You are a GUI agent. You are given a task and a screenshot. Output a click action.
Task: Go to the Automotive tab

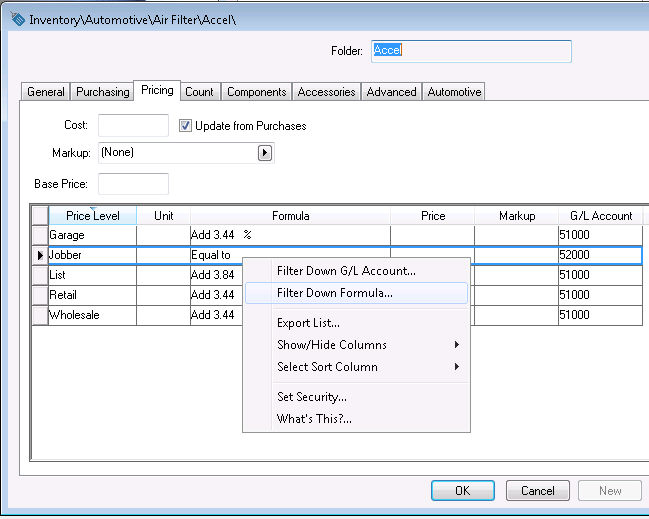(x=454, y=92)
